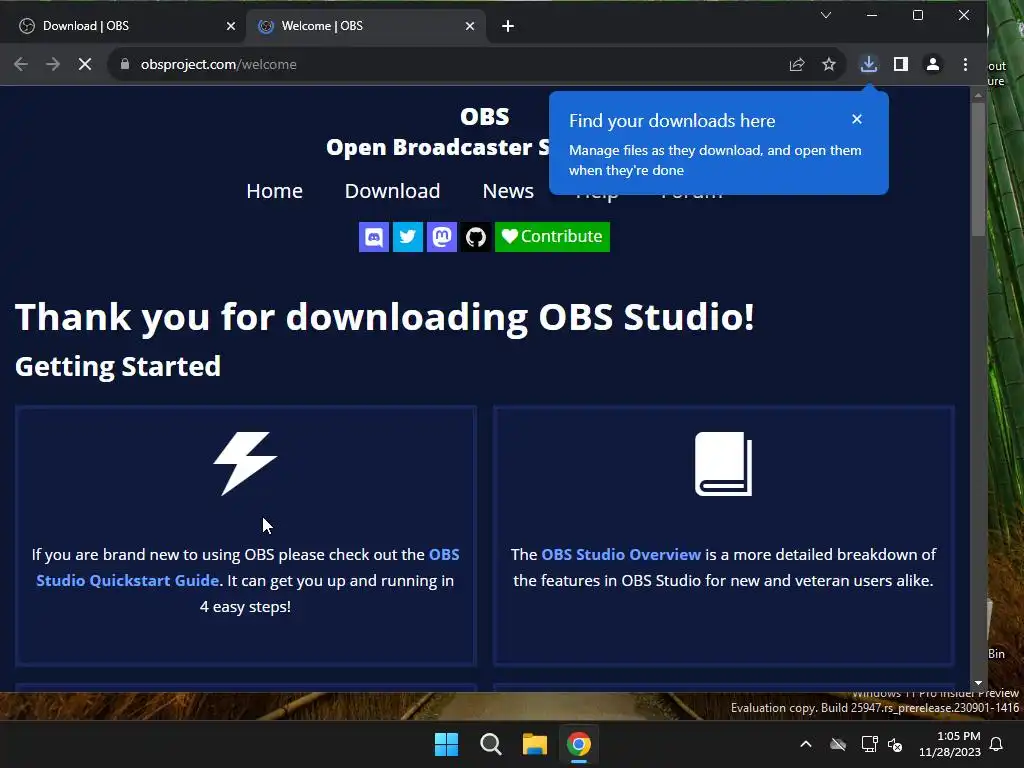Open the Mastodon icon link
The height and width of the screenshot is (768, 1024).
441,236
